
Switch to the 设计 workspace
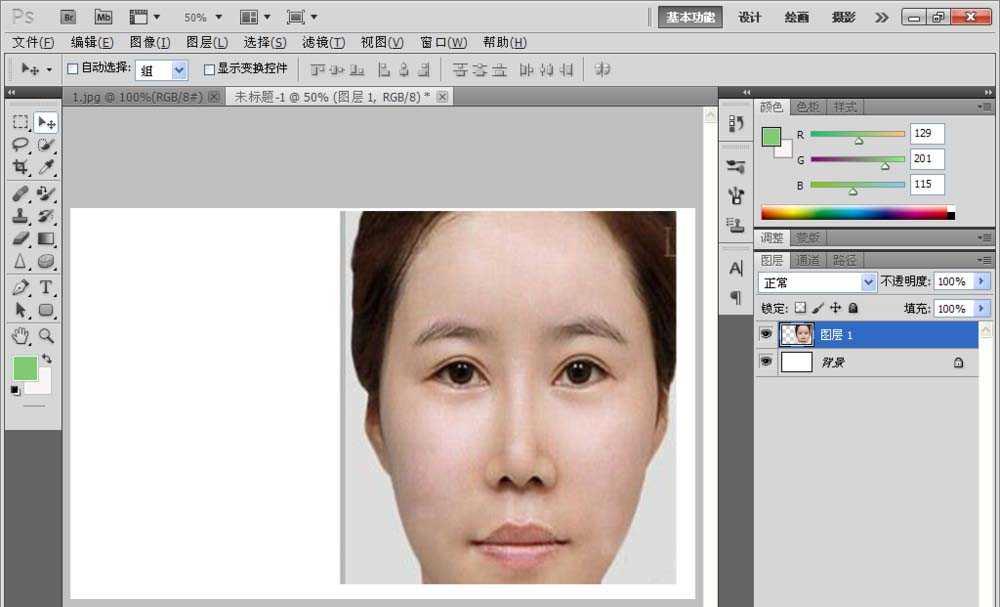click(750, 17)
